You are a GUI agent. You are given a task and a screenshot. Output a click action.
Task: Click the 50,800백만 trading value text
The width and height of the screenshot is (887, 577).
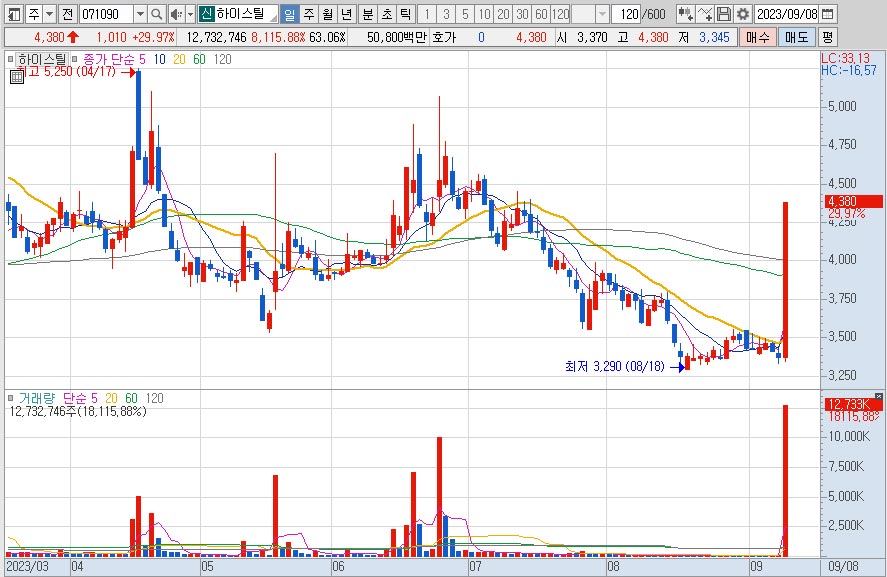pyautogui.click(x=396, y=37)
